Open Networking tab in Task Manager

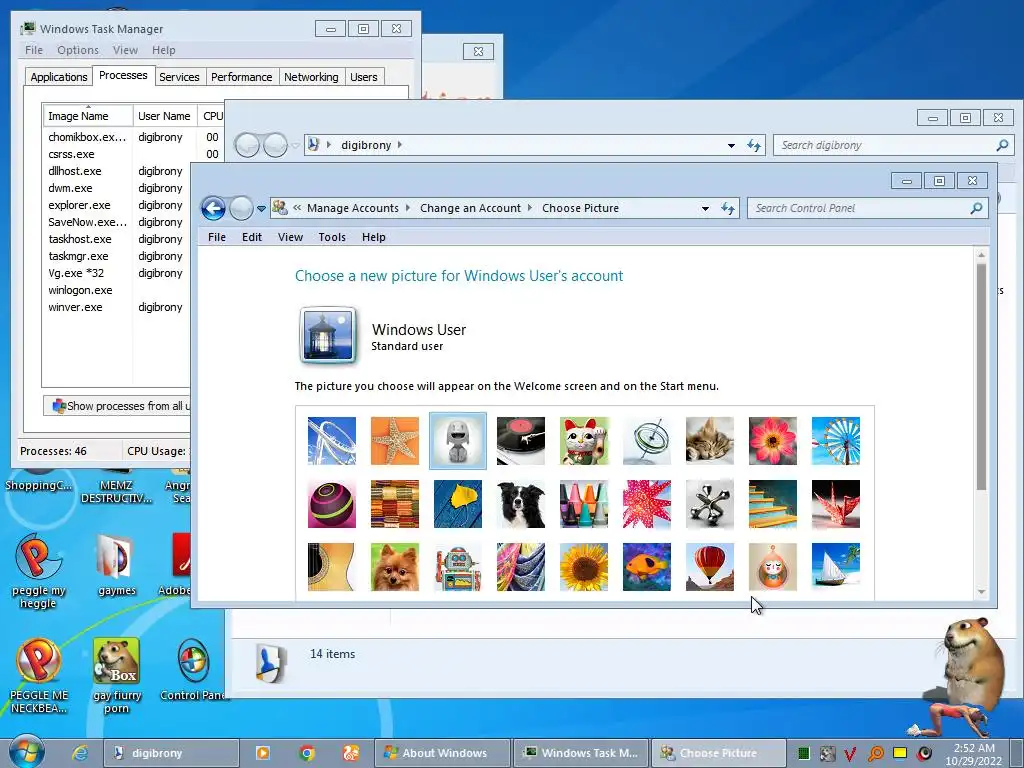311,77
